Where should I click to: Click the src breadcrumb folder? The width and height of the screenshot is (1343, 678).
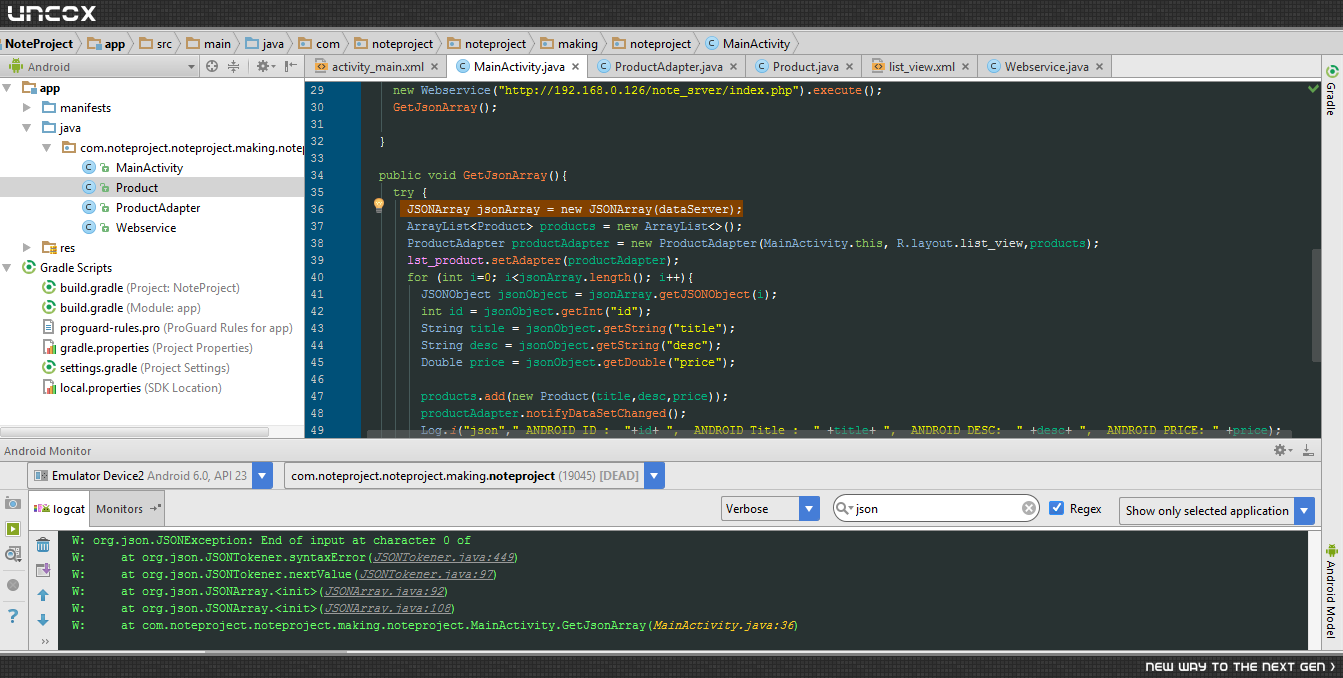155,44
